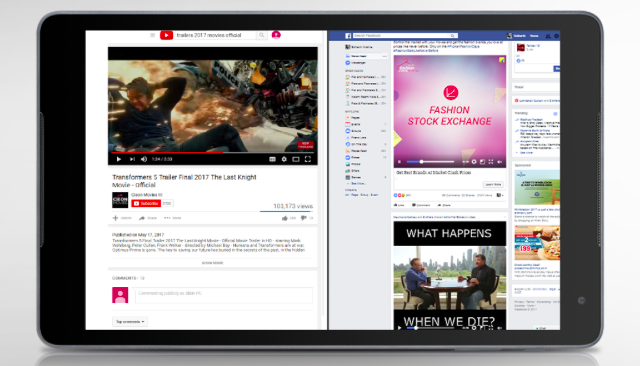Click the search box containing 'trailers 2017 movies official'
The image size is (640, 366).
click(x=215, y=35)
